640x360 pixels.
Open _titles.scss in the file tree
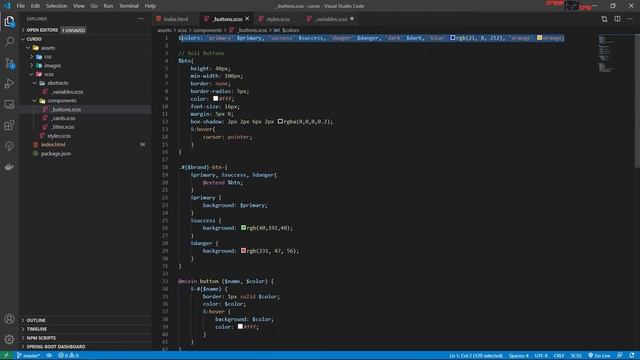pos(63,127)
